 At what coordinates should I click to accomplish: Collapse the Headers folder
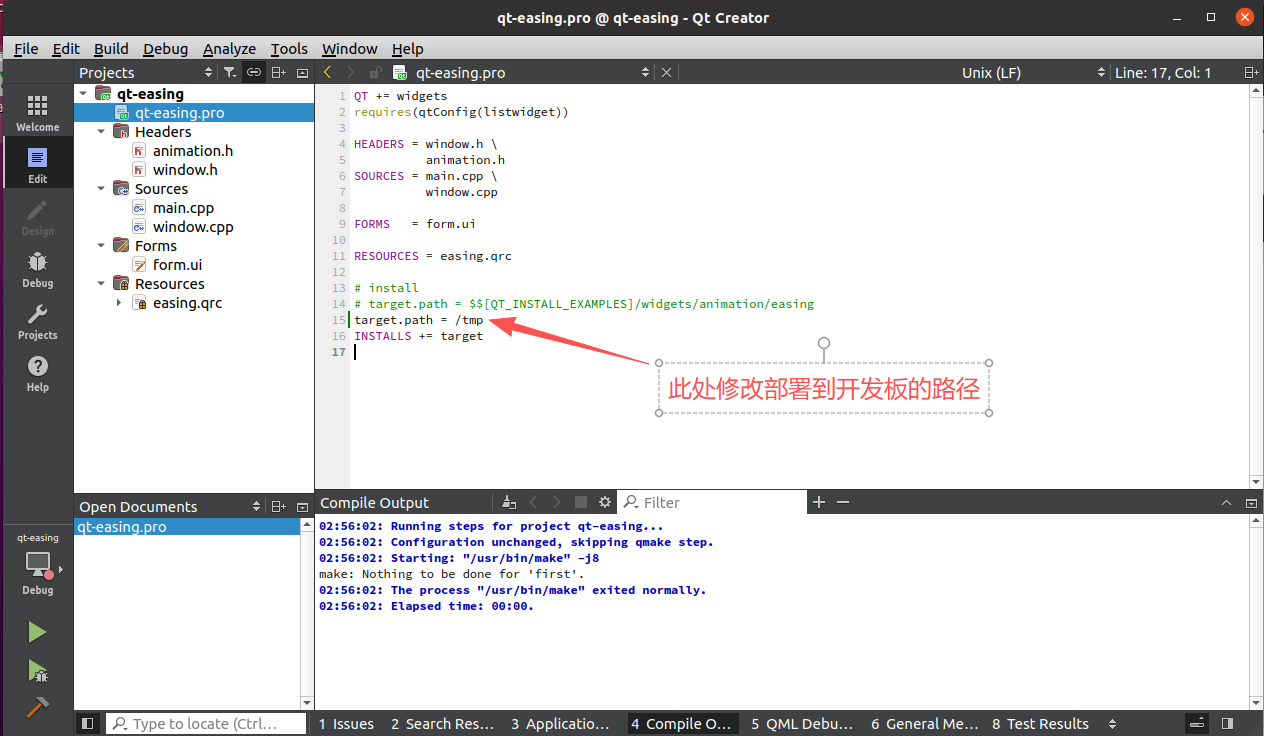pos(101,132)
